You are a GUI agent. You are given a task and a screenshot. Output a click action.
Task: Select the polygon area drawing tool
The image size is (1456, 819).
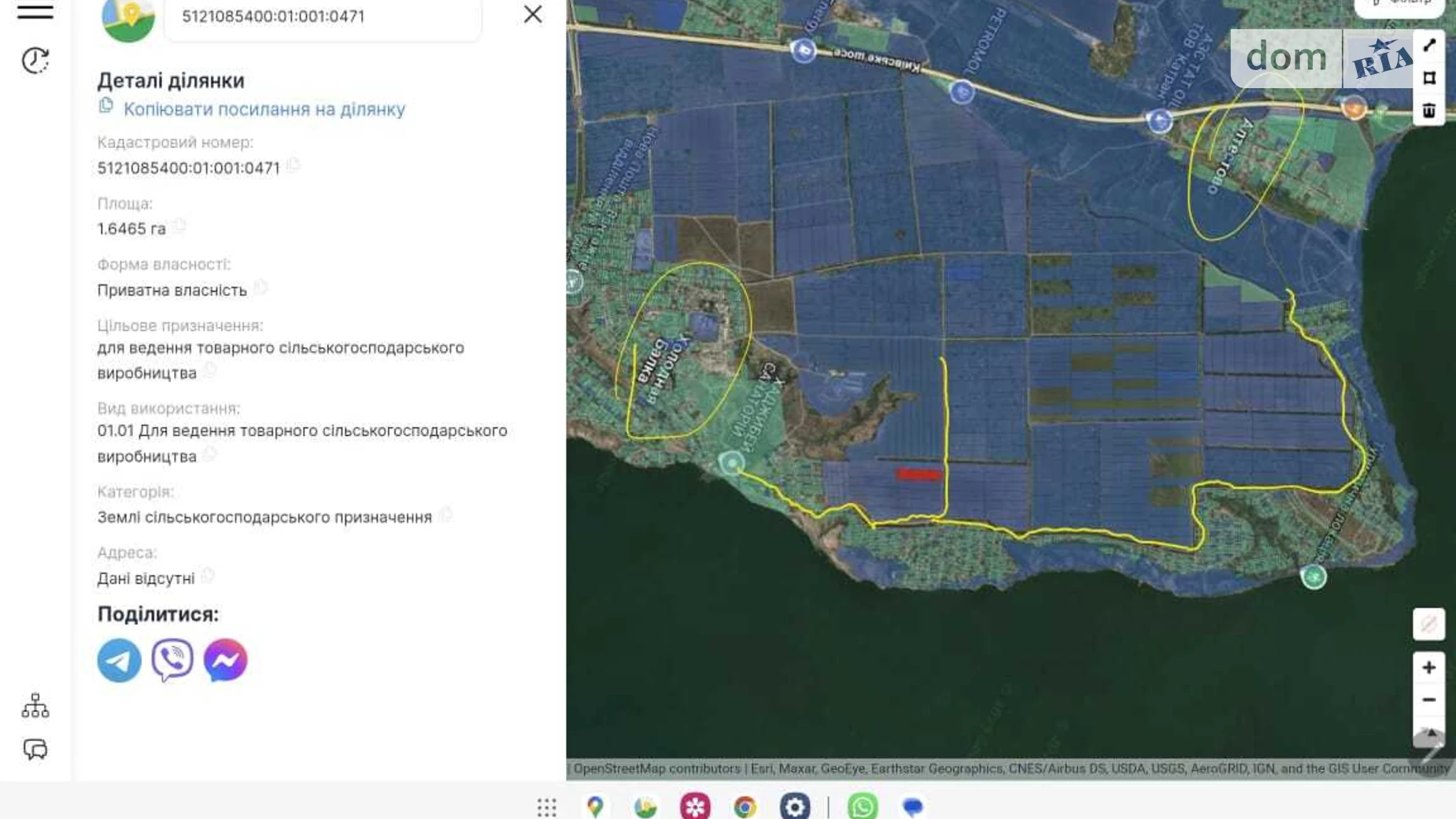[1429, 78]
